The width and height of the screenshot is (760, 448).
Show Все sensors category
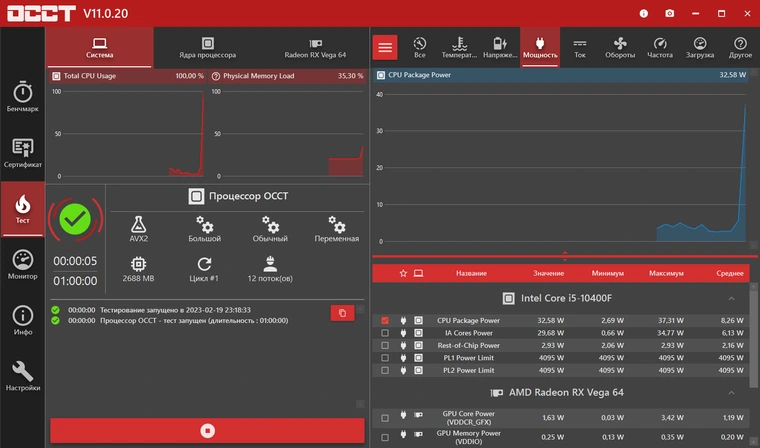tap(420, 48)
